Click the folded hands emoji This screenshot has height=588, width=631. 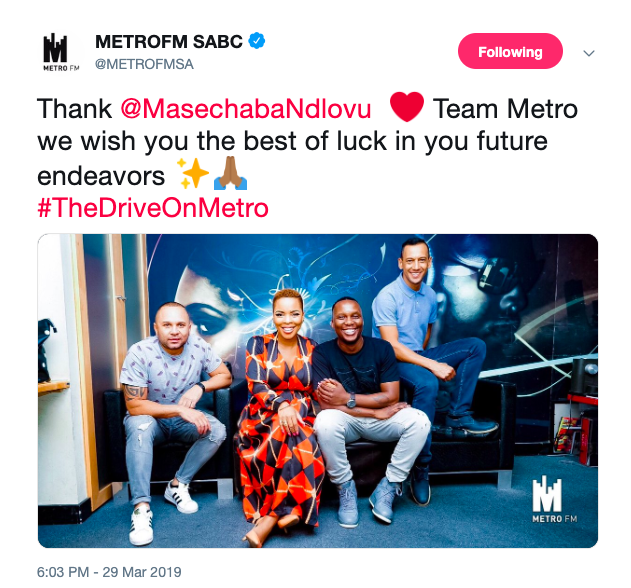pos(230,173)
